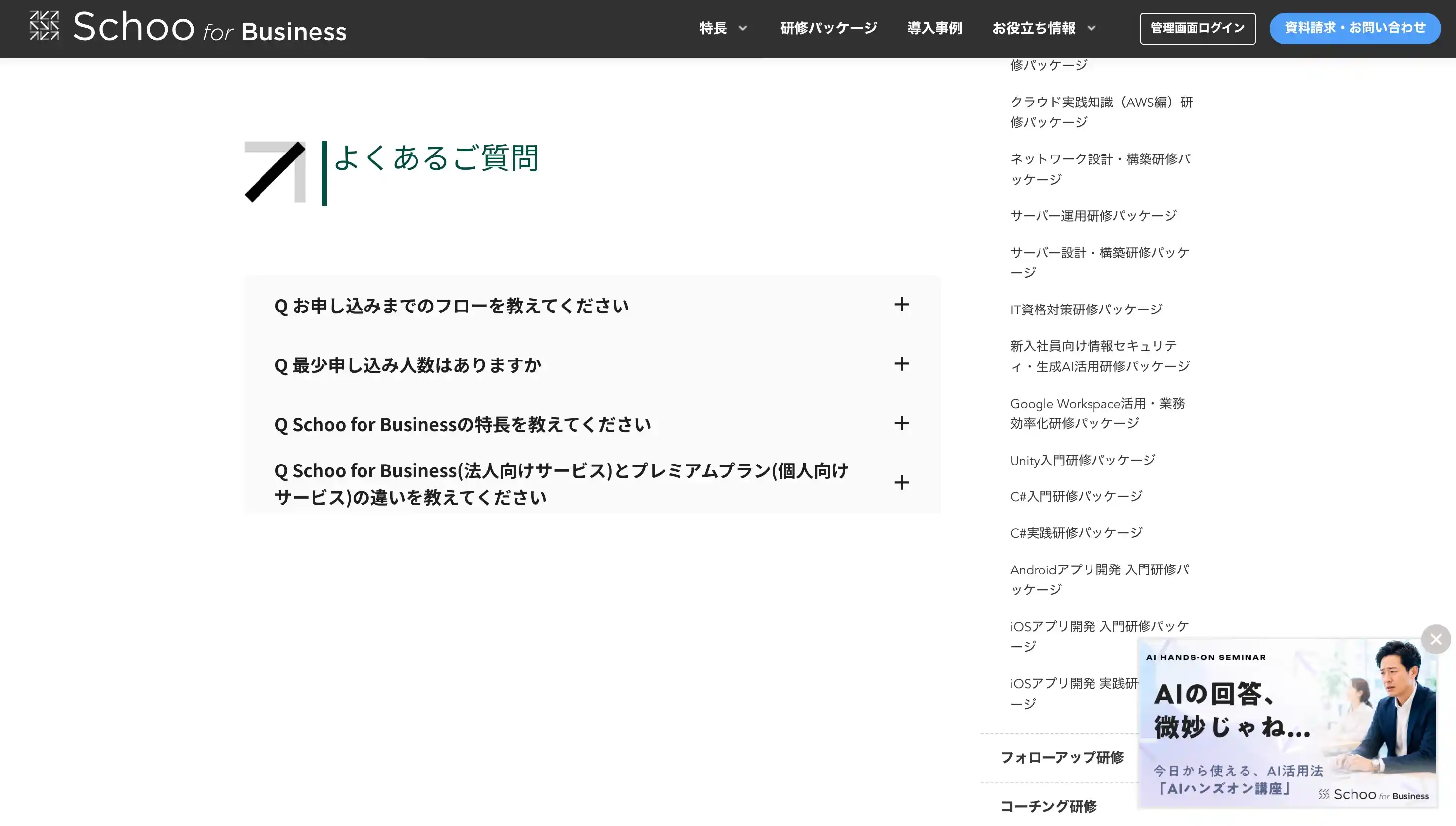The height and width of the screenshot is (826, 1456).
Task: Expand the 最少申し込み人数 question
Action: tap(592, 364)
